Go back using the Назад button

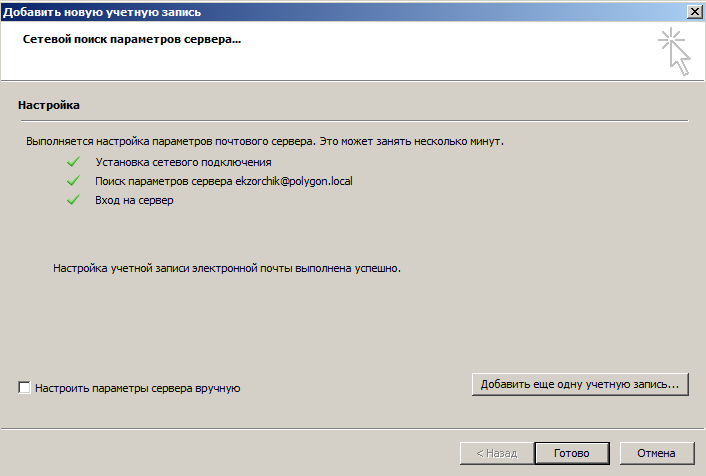[x=497, y=453]
